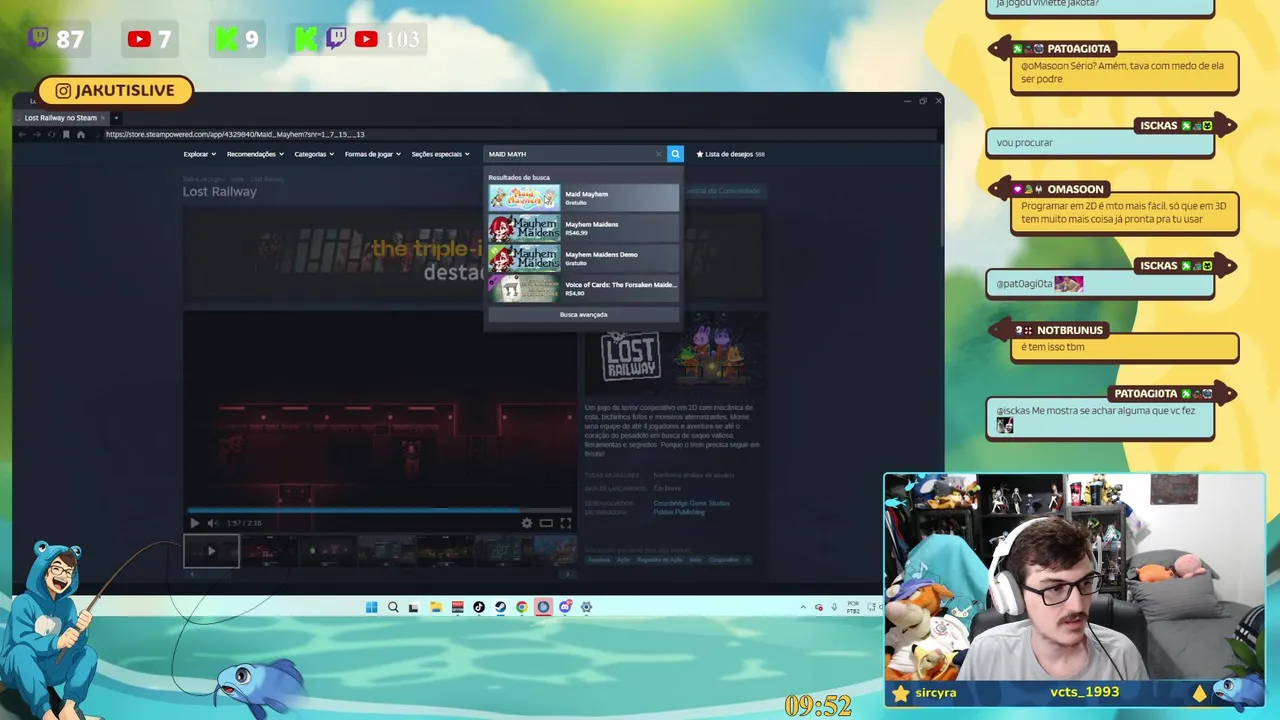Click the Busca avançada button
This screenshot has width=1280, height=720.
[583, 314]
